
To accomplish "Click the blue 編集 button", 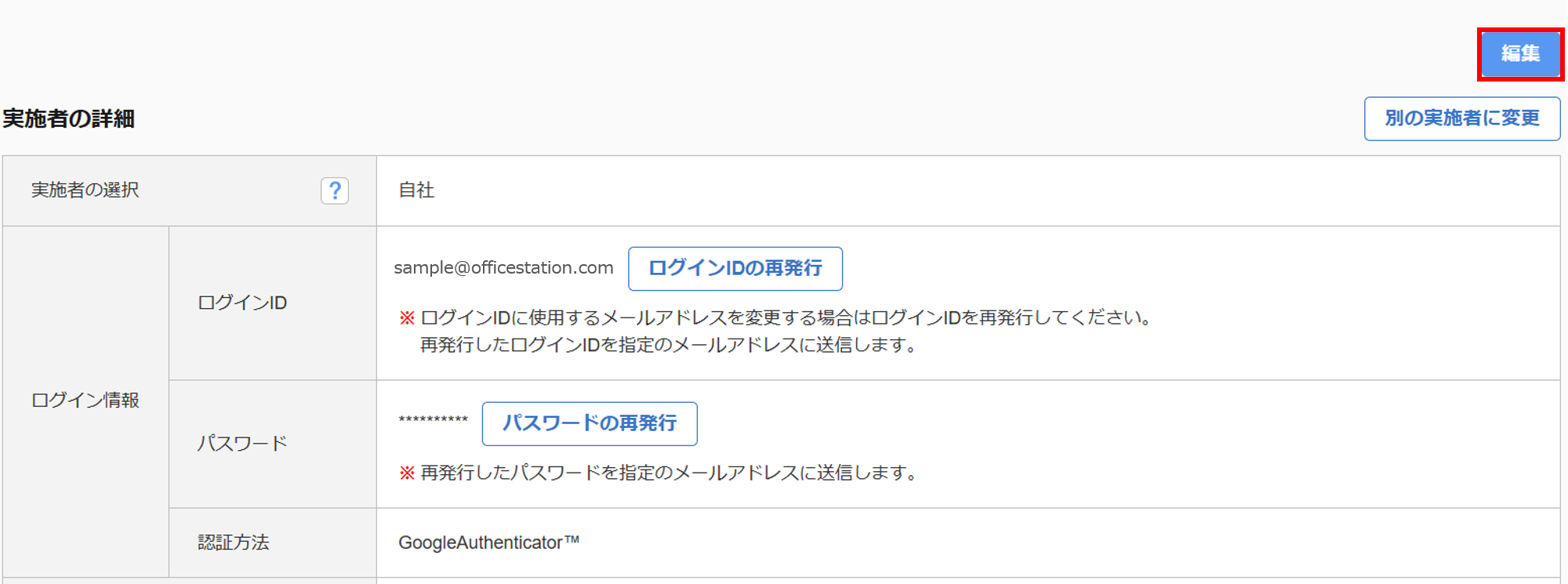I will [x=1520, y=54].
